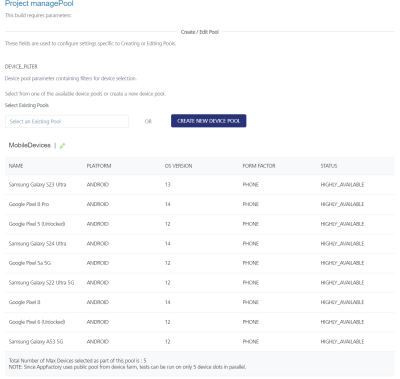Image resolution: width=400 pixels, height=379 pixels.
Task: Click the STATUS column header
Action: click(329, 166)
